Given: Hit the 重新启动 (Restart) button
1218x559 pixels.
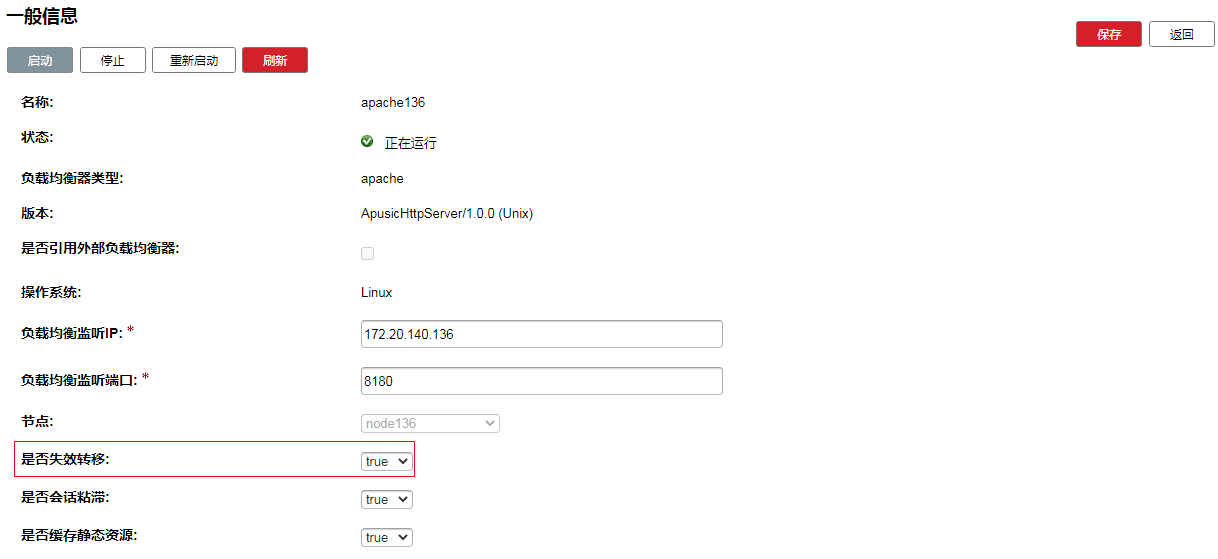Looking at the screenshot, I should 193,60.
